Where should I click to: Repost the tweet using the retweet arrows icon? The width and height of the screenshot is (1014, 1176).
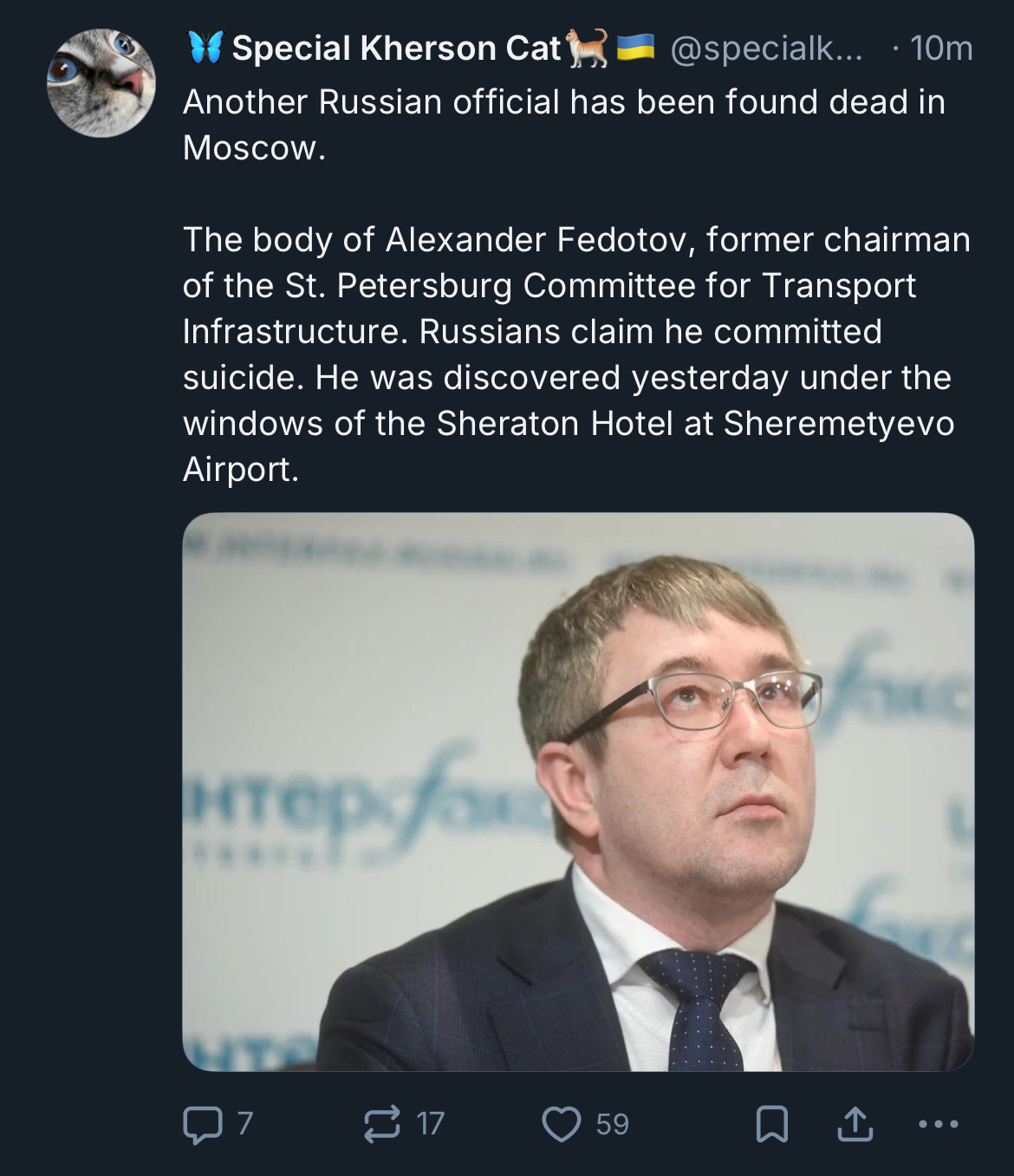381,1124
